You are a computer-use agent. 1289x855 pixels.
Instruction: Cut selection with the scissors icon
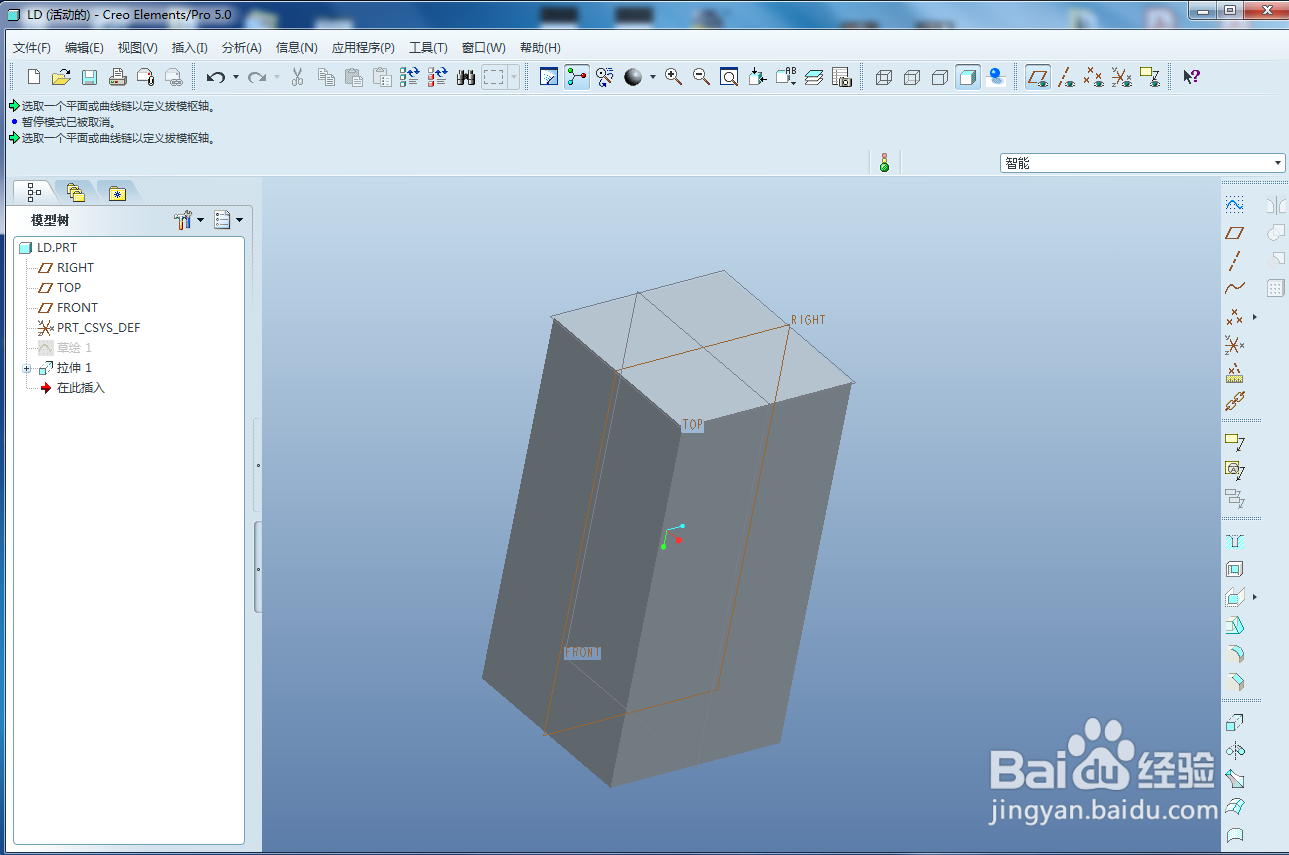click(x=297, y=77)
